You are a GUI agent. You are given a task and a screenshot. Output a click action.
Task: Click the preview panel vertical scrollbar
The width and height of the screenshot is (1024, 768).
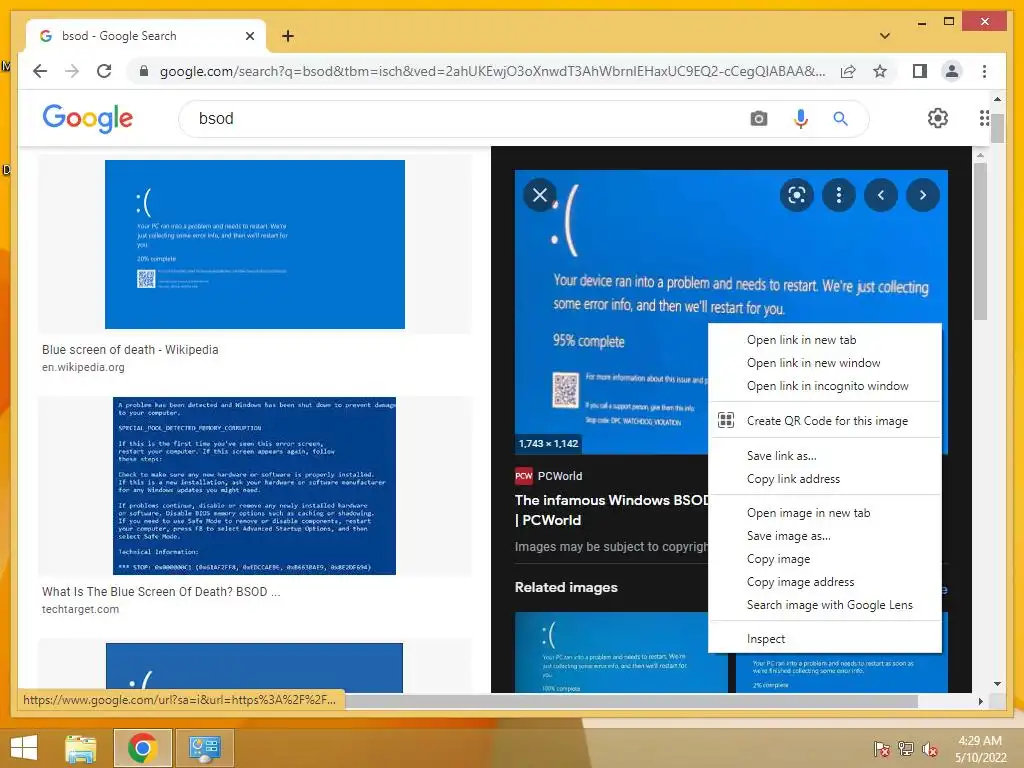pos(980,242)
